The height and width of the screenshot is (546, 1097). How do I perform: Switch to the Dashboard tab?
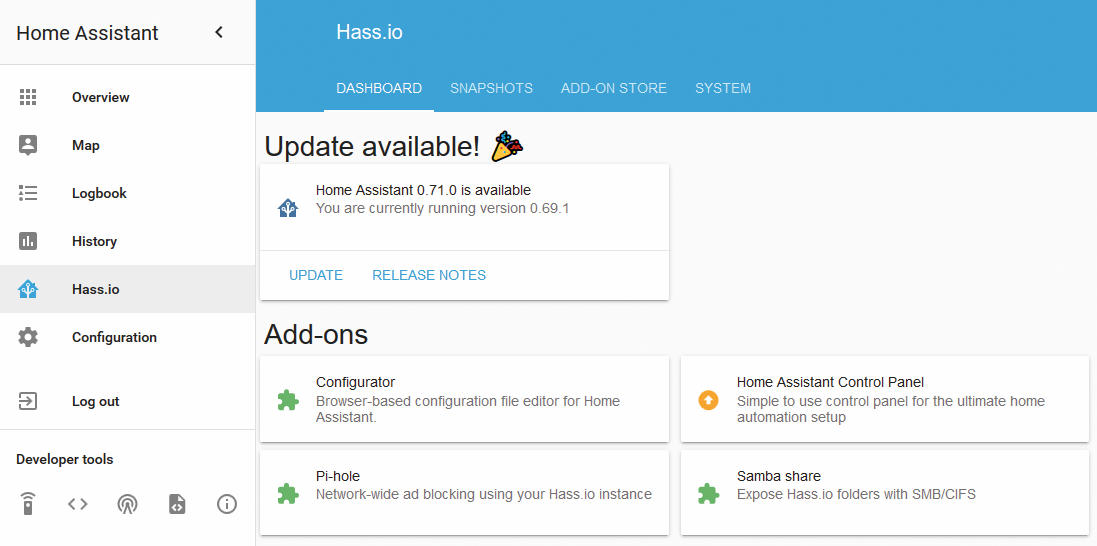tap(379, 89)
